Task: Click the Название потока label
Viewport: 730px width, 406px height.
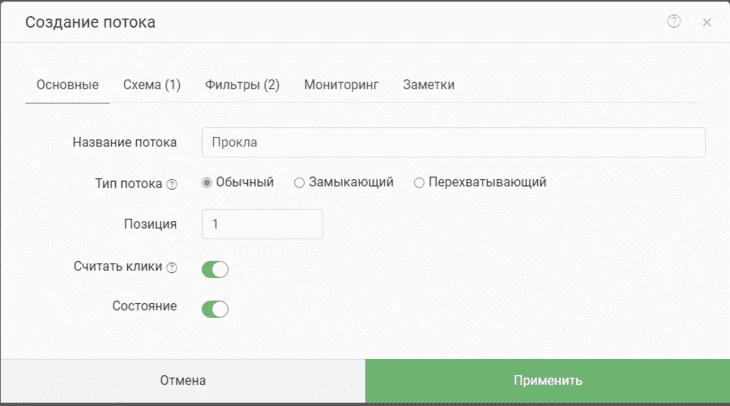Action: (125, 142)
